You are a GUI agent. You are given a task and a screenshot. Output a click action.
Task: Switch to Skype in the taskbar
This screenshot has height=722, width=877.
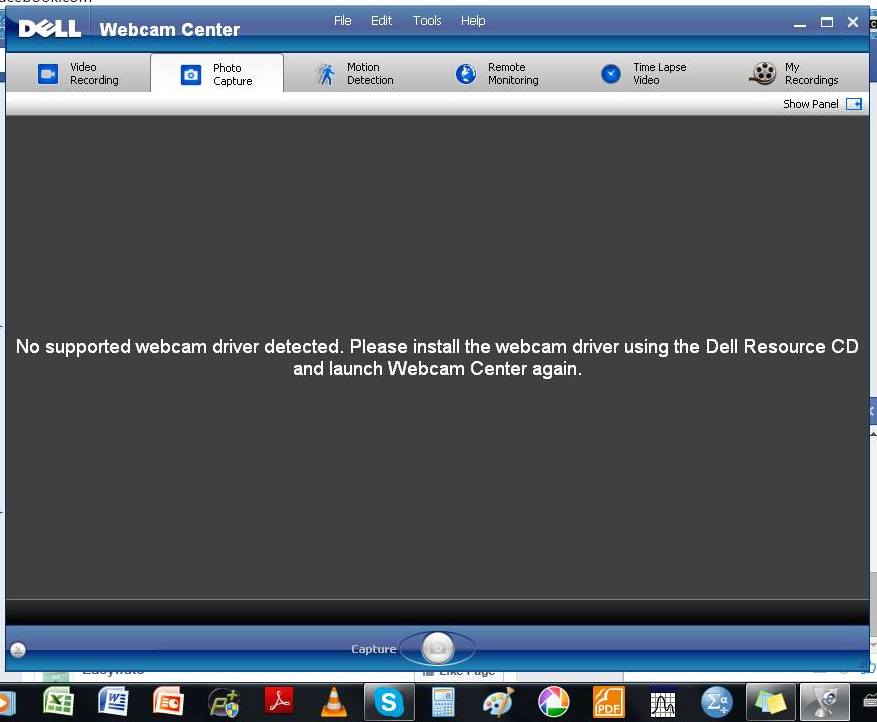click(x=389, y=702)
